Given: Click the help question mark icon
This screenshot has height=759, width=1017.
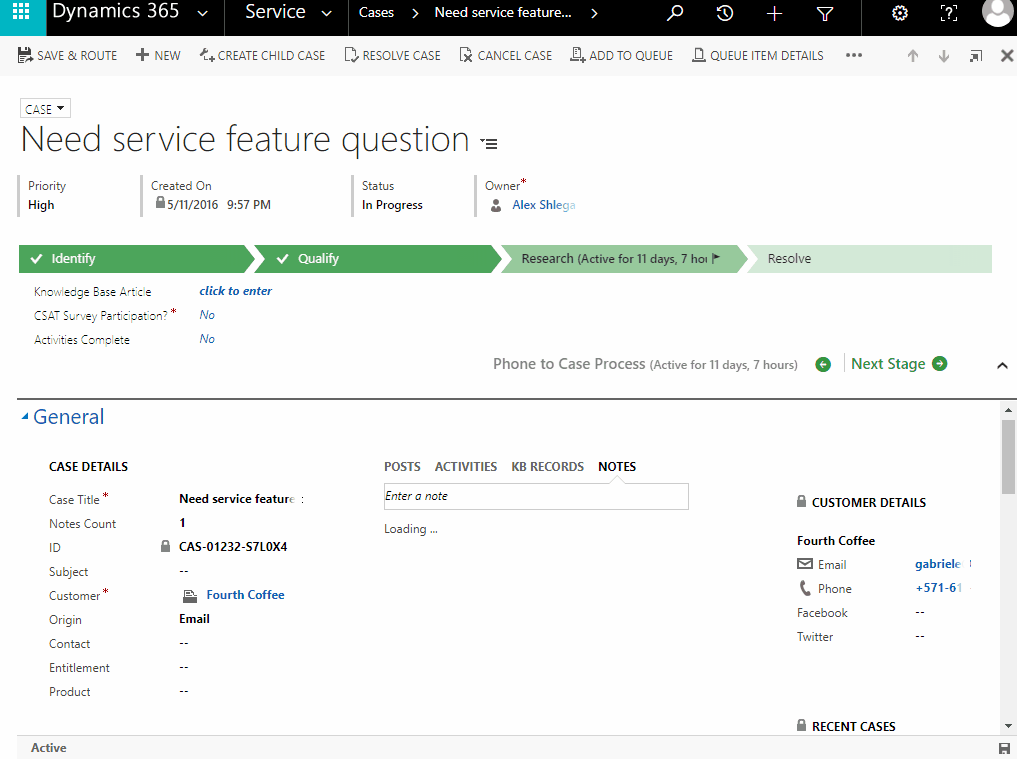Looking at the screenshot, I should [x=949, y=14].
